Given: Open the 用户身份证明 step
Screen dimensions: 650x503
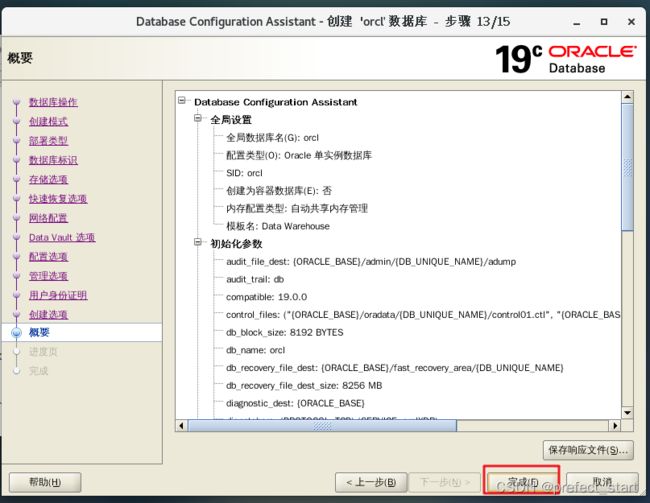Looking at the screenshot, I should point(58,295).
